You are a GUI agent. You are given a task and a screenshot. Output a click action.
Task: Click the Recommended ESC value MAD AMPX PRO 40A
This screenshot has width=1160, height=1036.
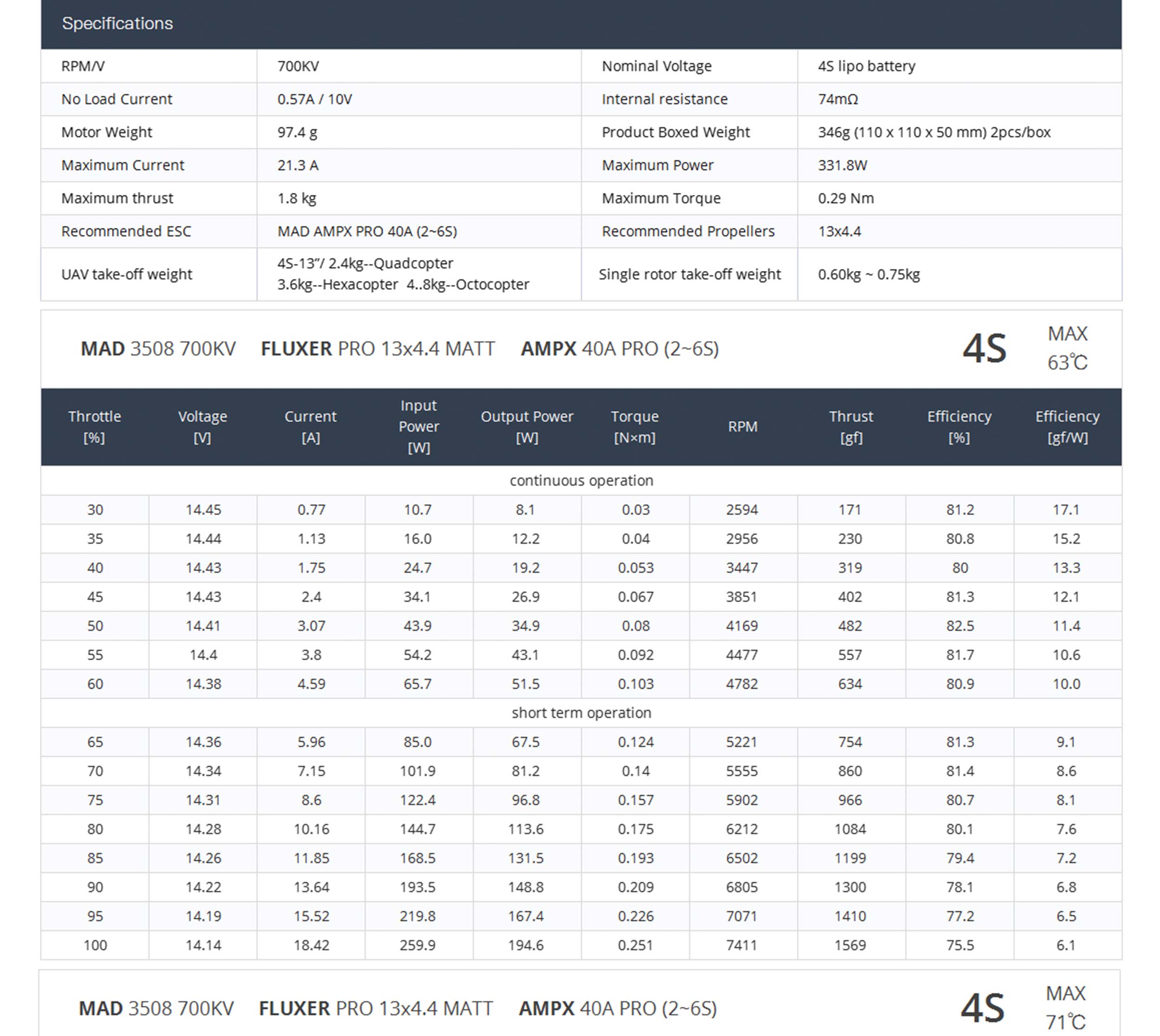tap(367, 231)
